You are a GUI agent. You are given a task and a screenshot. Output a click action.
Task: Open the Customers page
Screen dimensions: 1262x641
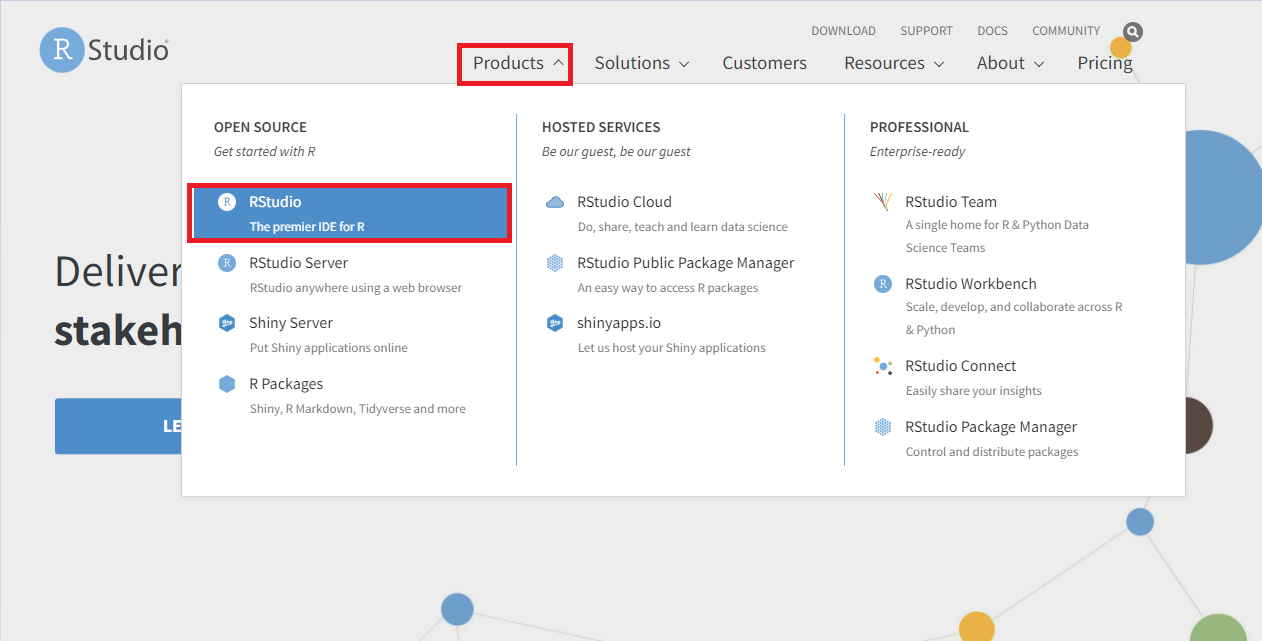(x=765, y=63)
